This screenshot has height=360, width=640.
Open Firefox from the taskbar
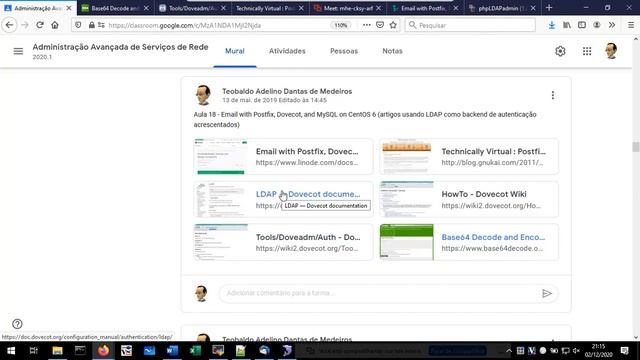103,351
